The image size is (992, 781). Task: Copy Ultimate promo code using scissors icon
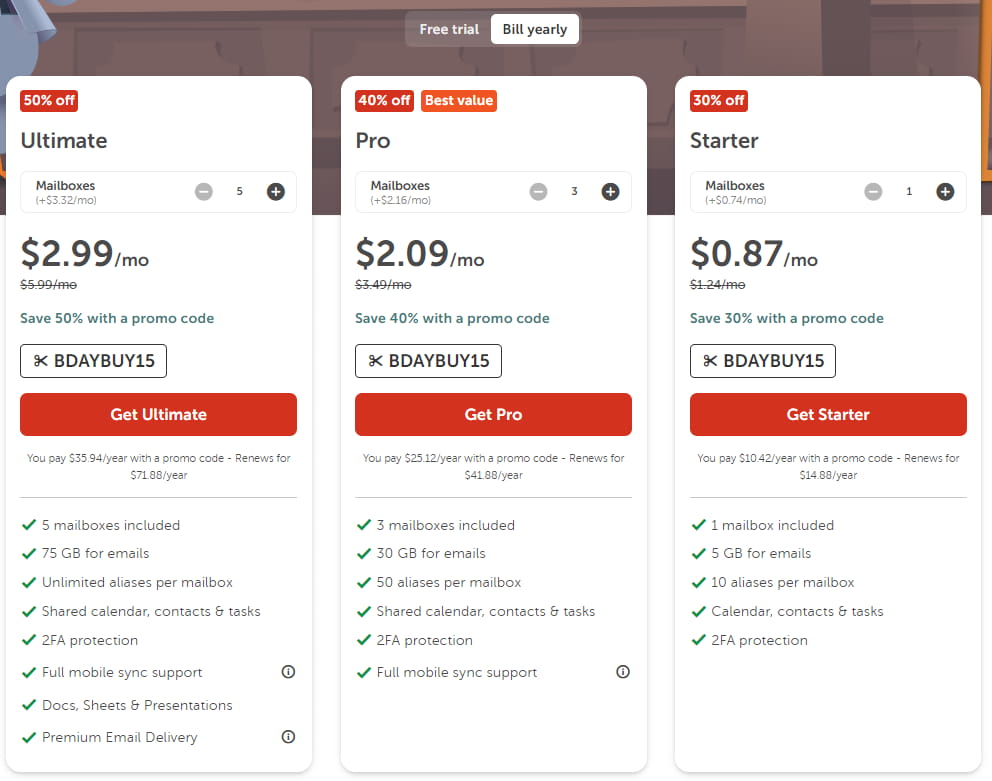point(41,361)
